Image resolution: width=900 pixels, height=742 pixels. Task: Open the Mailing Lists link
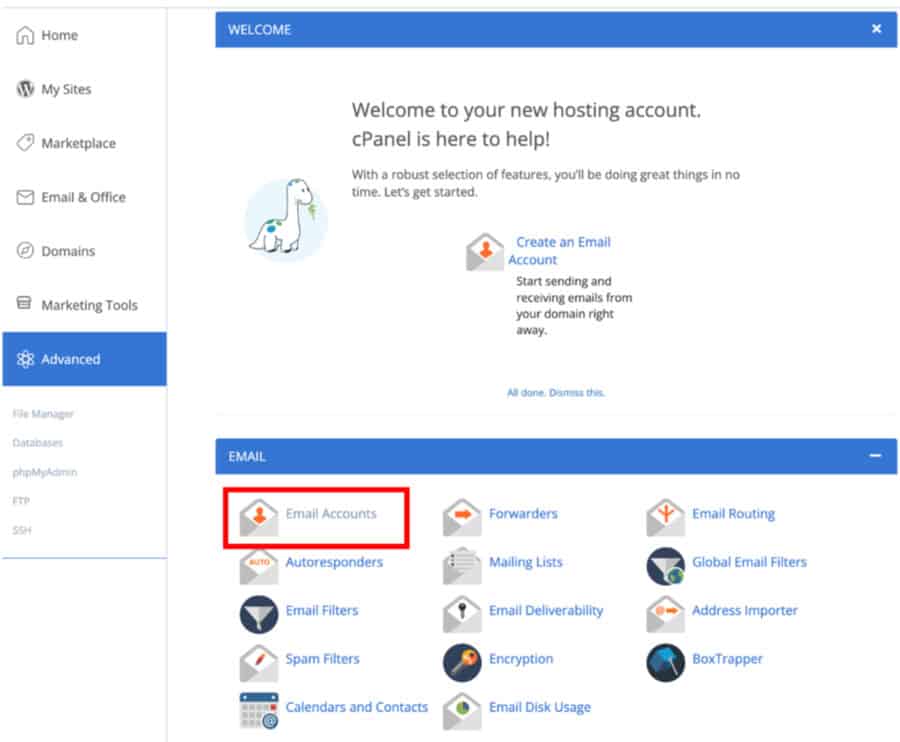[526, 562]
